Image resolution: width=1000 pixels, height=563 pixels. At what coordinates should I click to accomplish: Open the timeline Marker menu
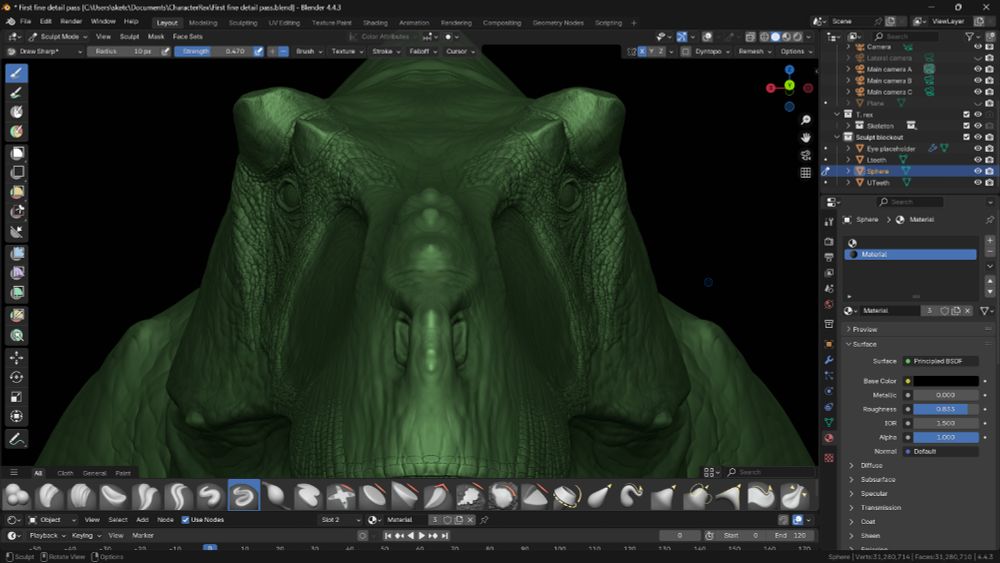(143, 536)
